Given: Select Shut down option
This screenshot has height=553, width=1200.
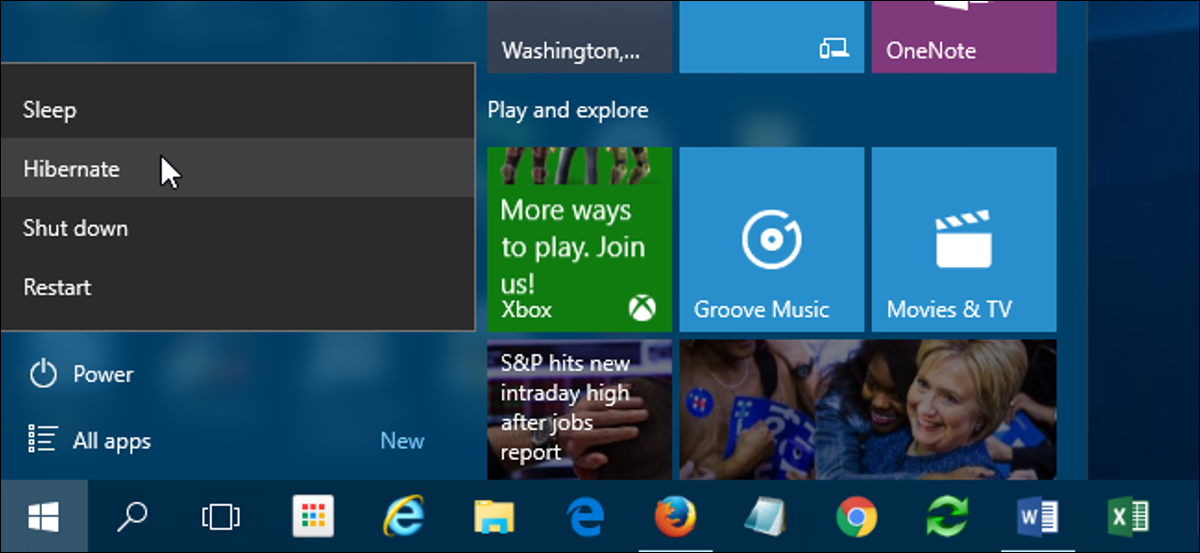Looking at the screenshot, I should tap(237, 227).
